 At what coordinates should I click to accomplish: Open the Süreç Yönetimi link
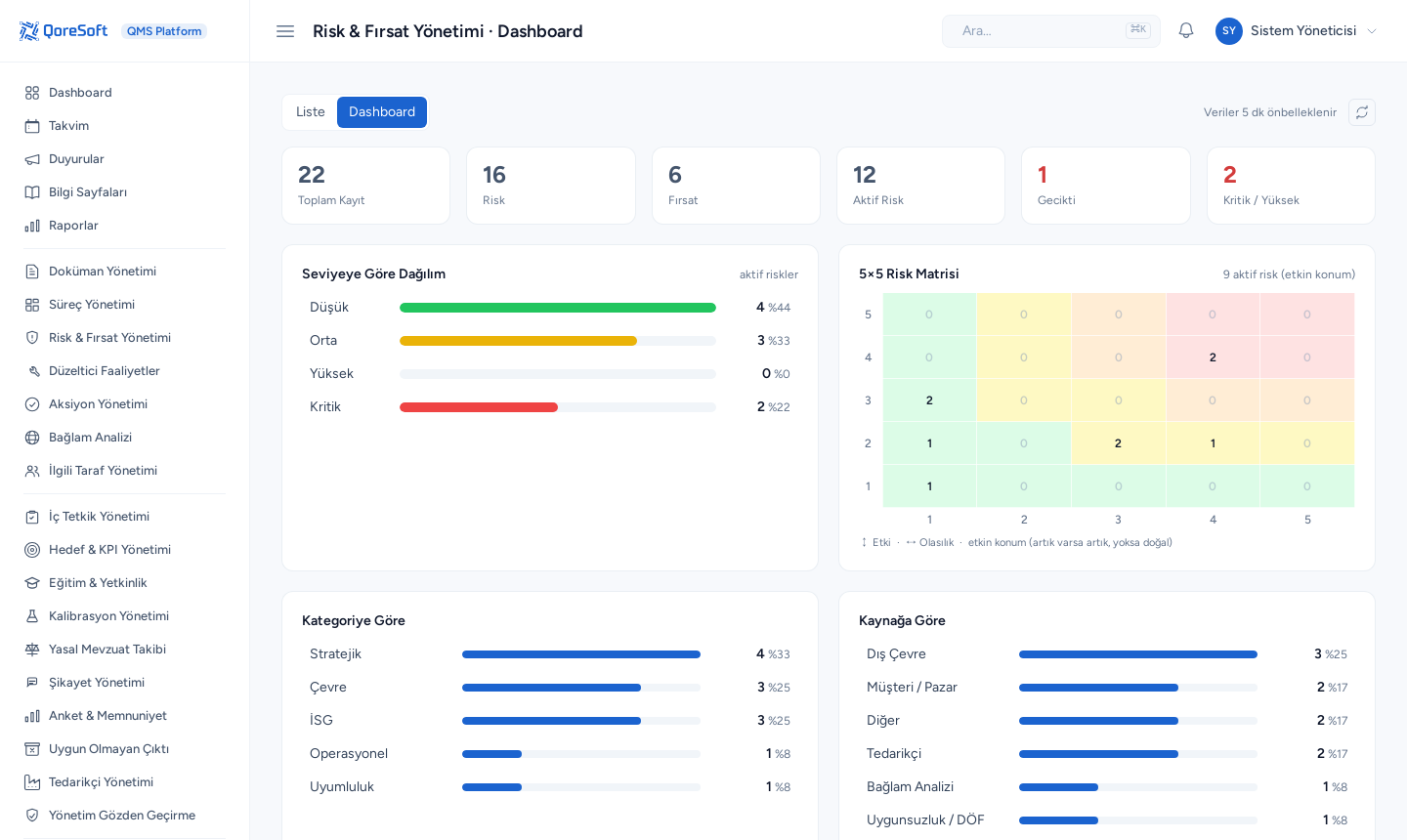[x=125, y=305]
